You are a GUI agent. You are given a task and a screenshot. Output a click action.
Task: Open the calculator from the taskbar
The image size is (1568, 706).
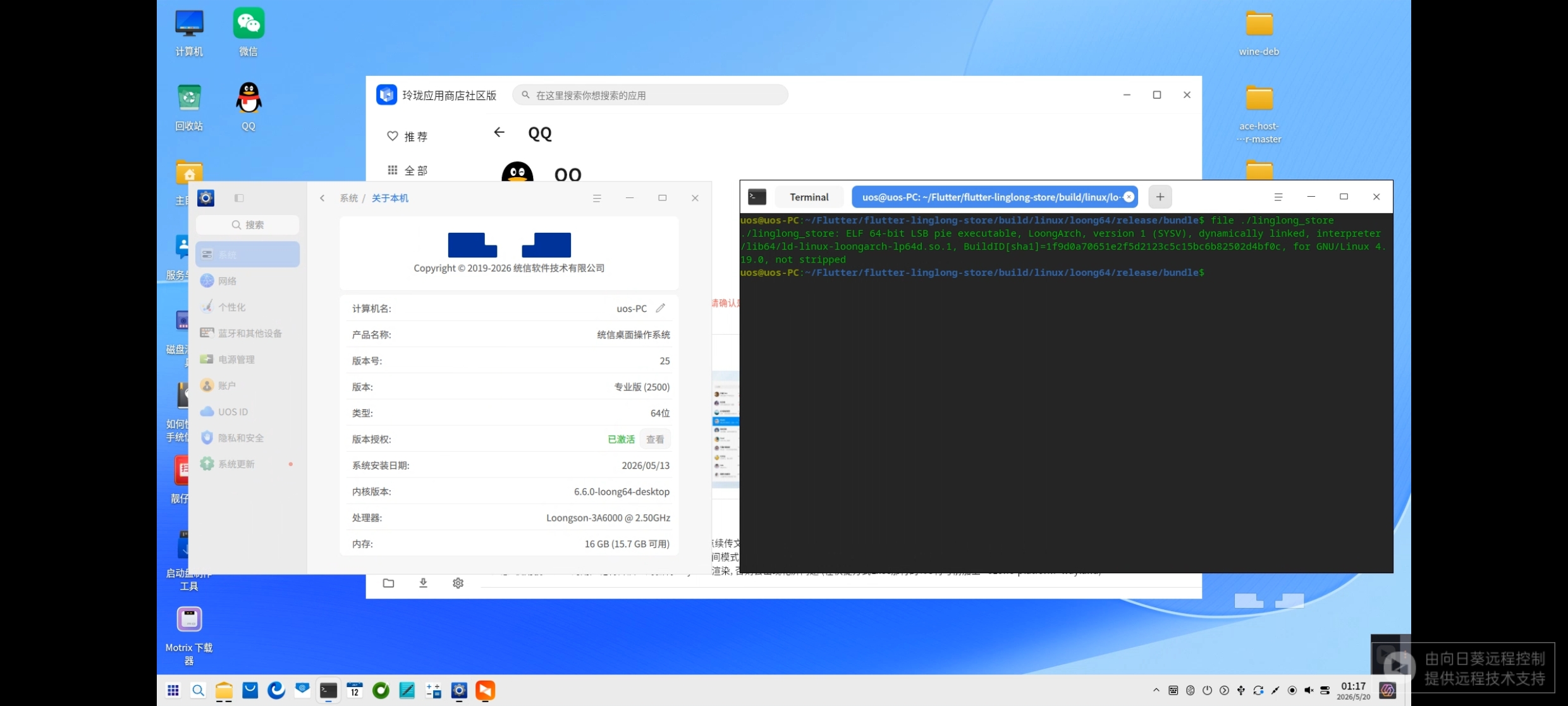[x=433, y=690]
